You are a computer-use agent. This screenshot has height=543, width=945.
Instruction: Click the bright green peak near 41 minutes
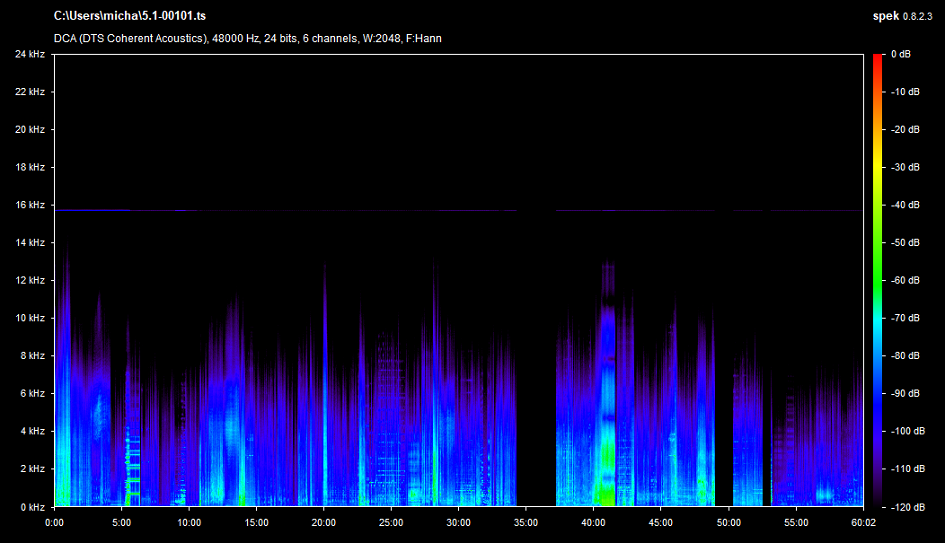pyautogui.click(x=606, y=470)
